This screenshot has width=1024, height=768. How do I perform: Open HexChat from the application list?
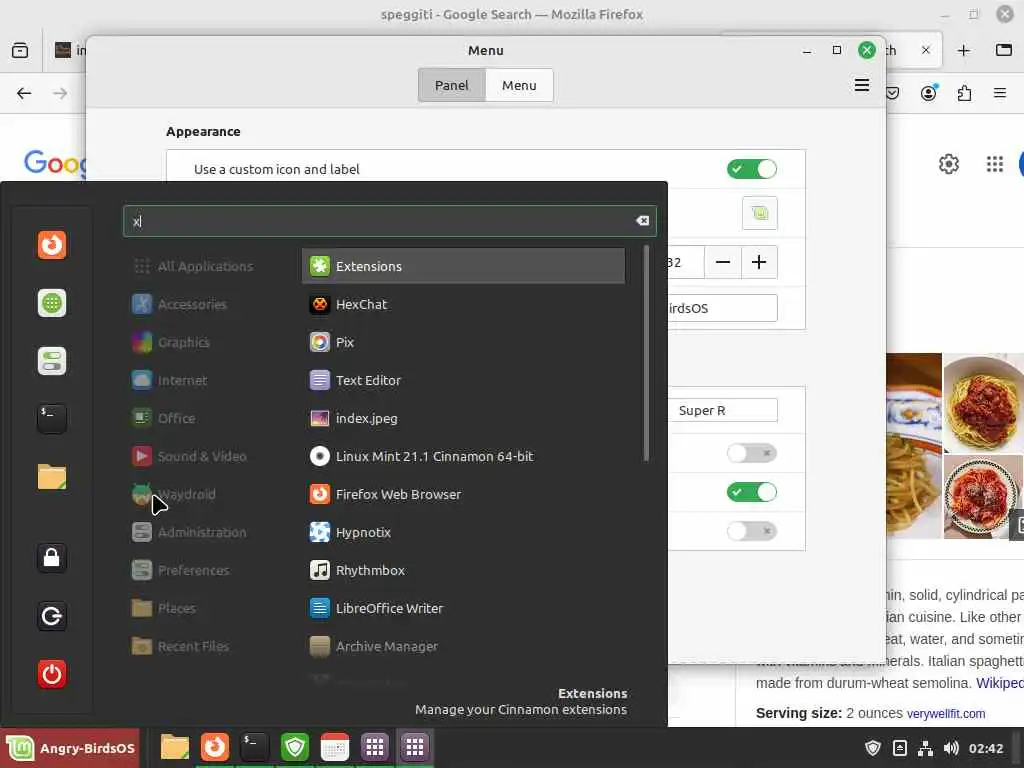(x=463, y=304)
